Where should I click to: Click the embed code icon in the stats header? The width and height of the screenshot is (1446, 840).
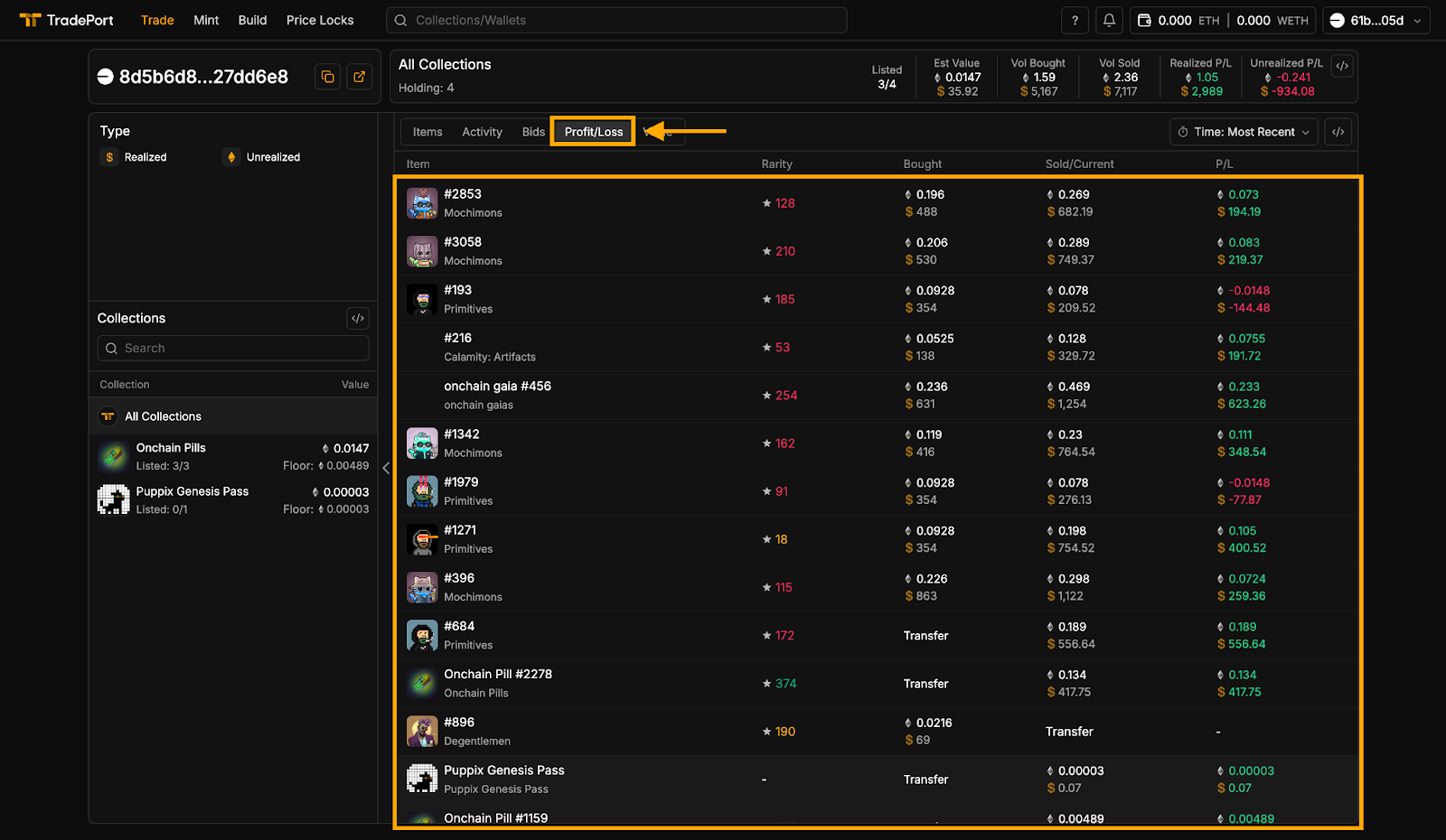[x=1342, y=66]
